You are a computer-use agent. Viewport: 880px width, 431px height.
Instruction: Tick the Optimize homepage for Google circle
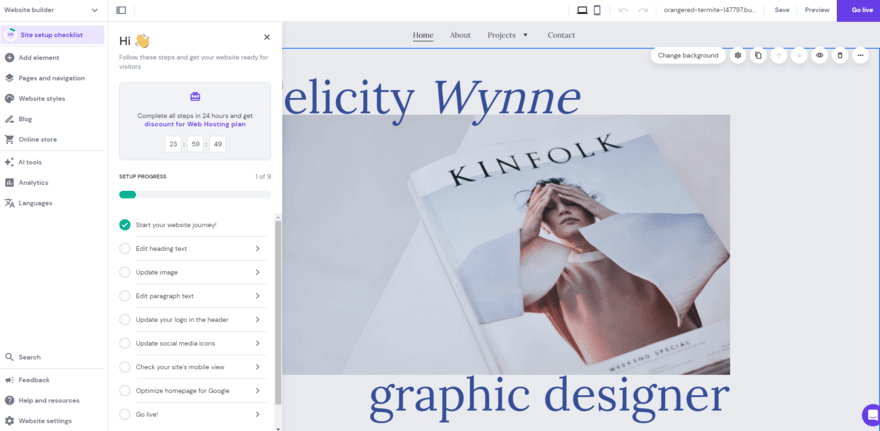[x=125, y=391]
